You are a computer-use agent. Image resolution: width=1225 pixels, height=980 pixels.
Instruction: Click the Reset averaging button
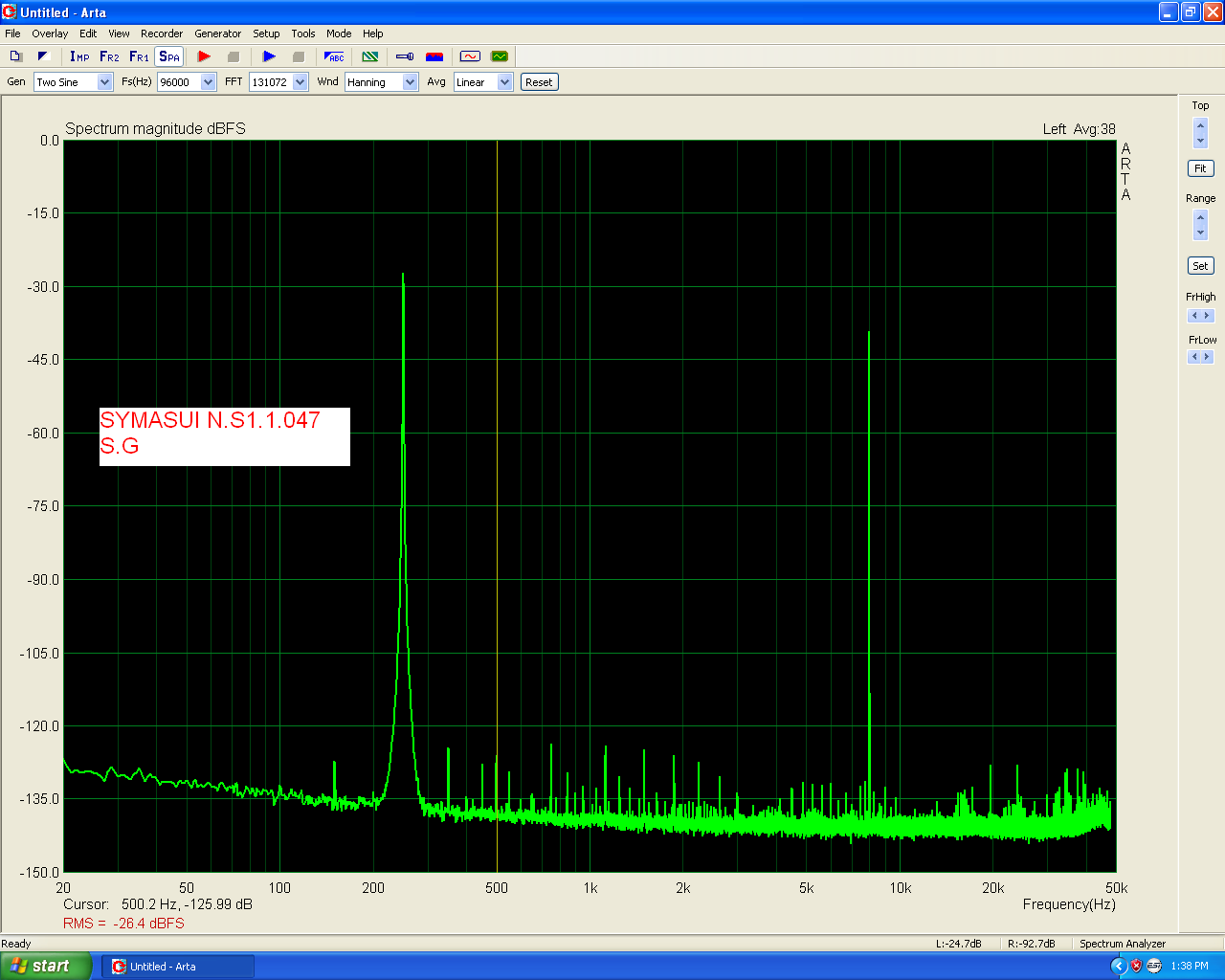point(539,82)
